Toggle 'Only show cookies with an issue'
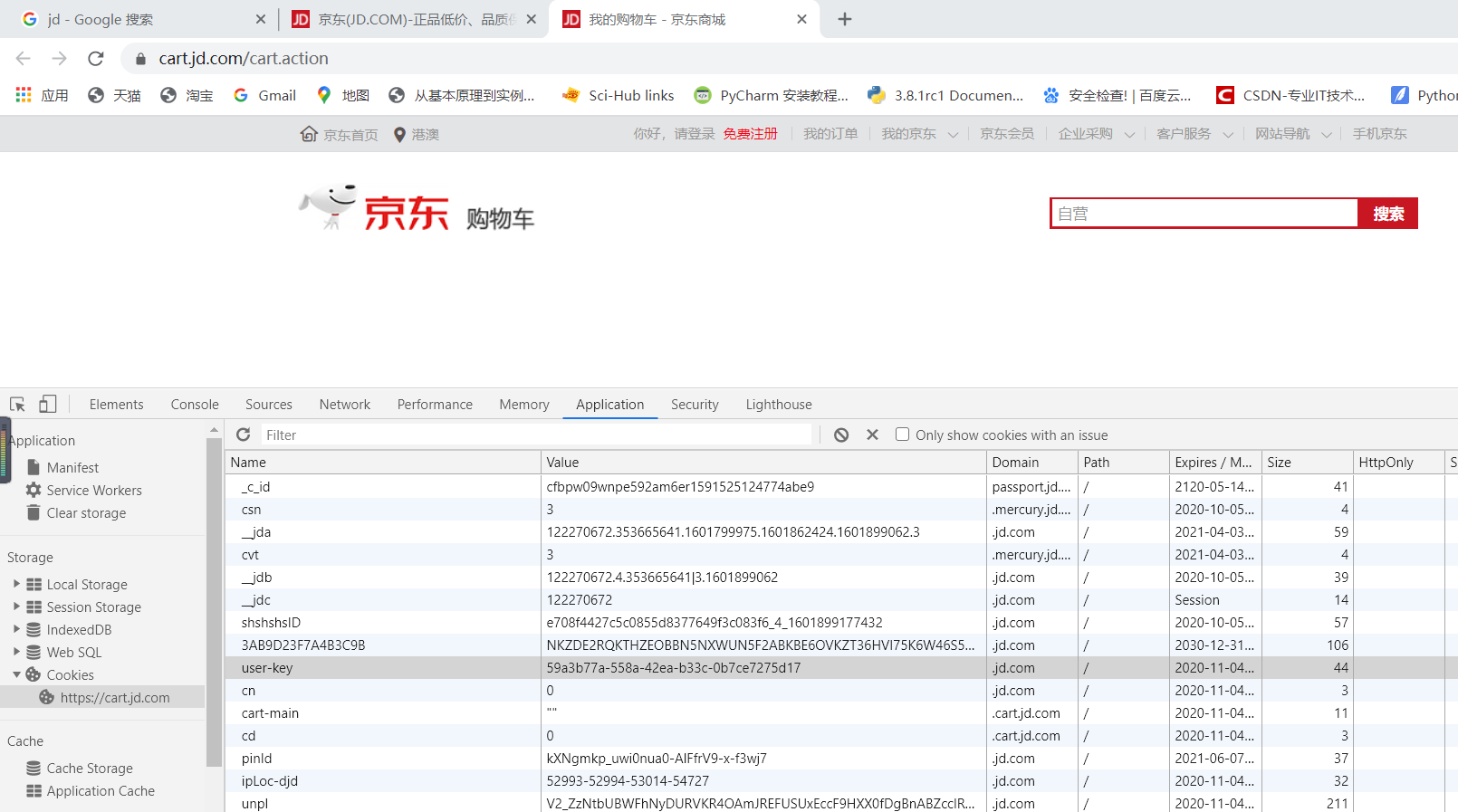Viewport: 1458px width, 812px height. 902,435
